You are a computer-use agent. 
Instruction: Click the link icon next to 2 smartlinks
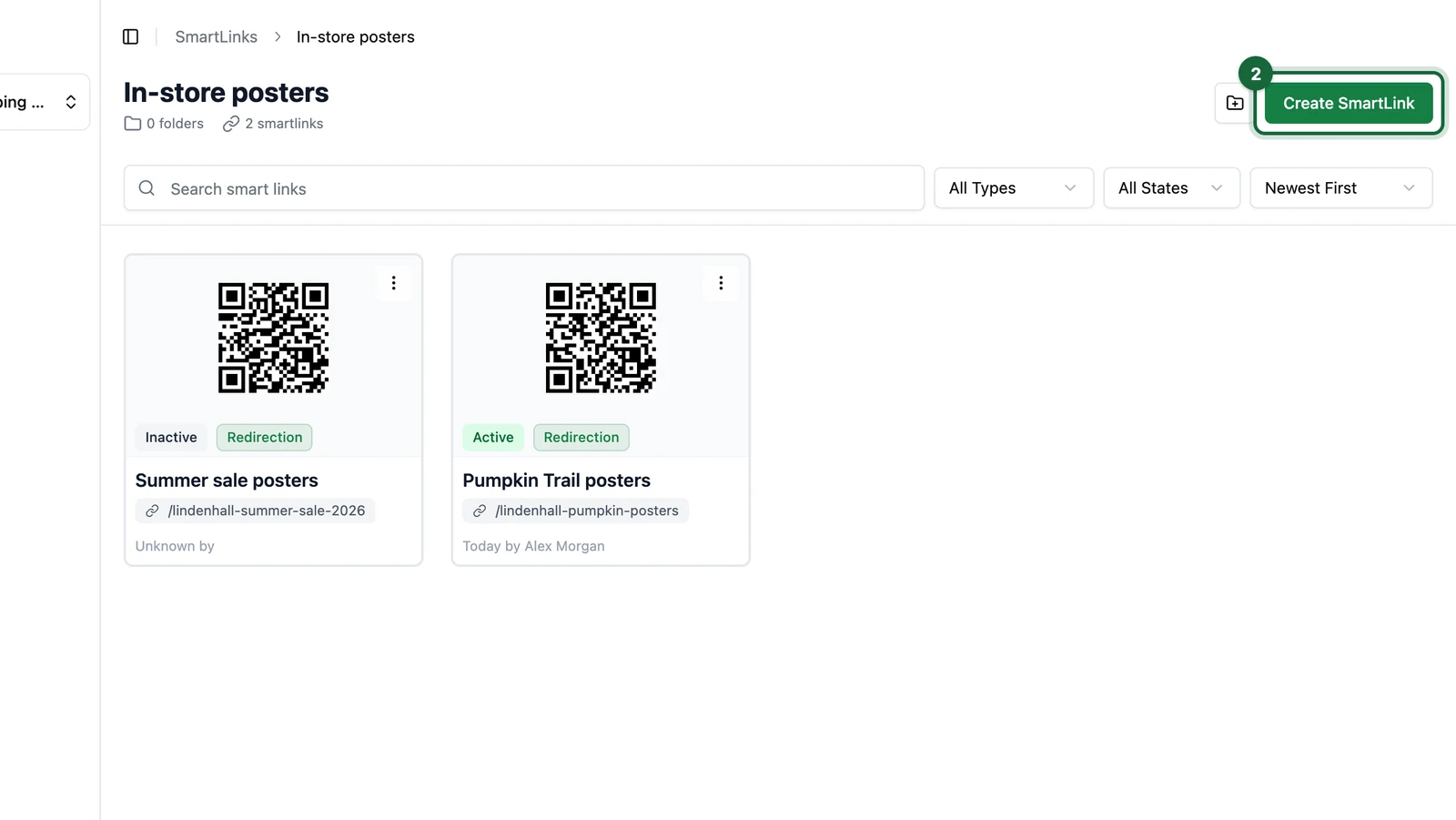(231, 124)
